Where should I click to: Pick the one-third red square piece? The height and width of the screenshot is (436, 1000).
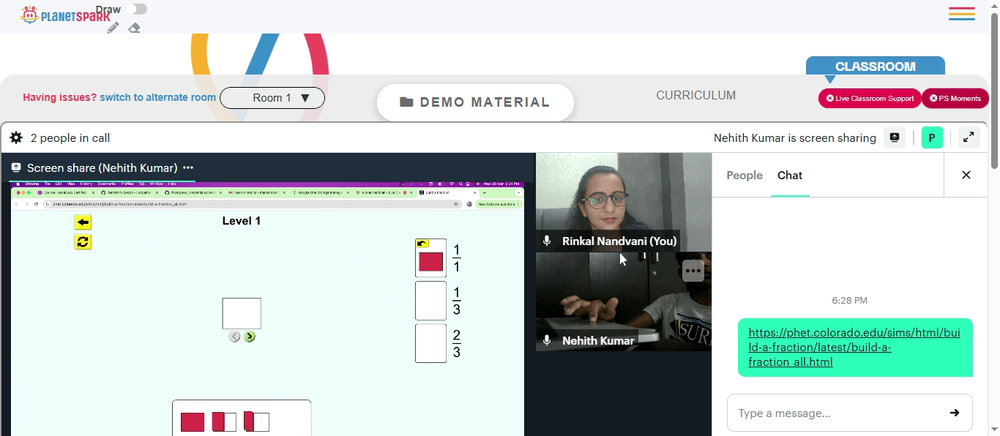click(256, 422)
